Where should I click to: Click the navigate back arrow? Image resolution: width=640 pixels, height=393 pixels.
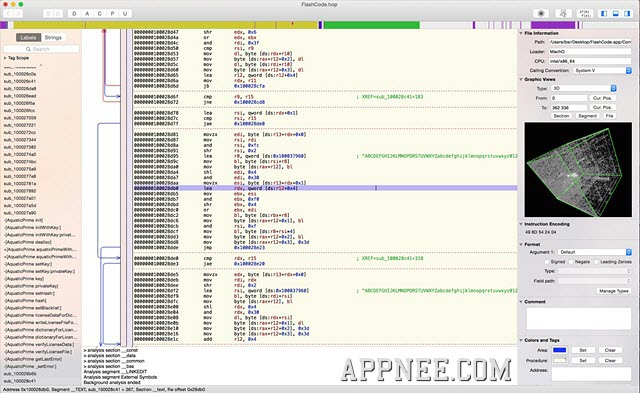(8, 13)
